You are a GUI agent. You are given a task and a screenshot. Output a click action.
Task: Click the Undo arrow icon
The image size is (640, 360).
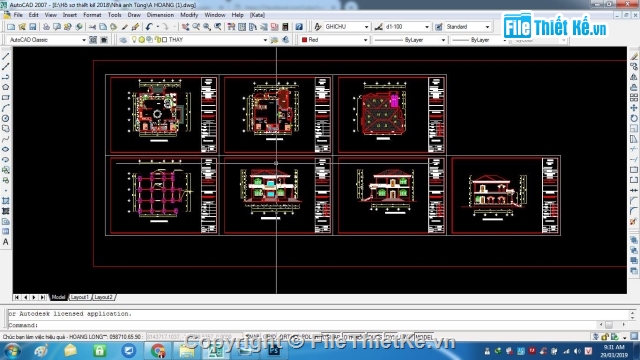[149, 27]
